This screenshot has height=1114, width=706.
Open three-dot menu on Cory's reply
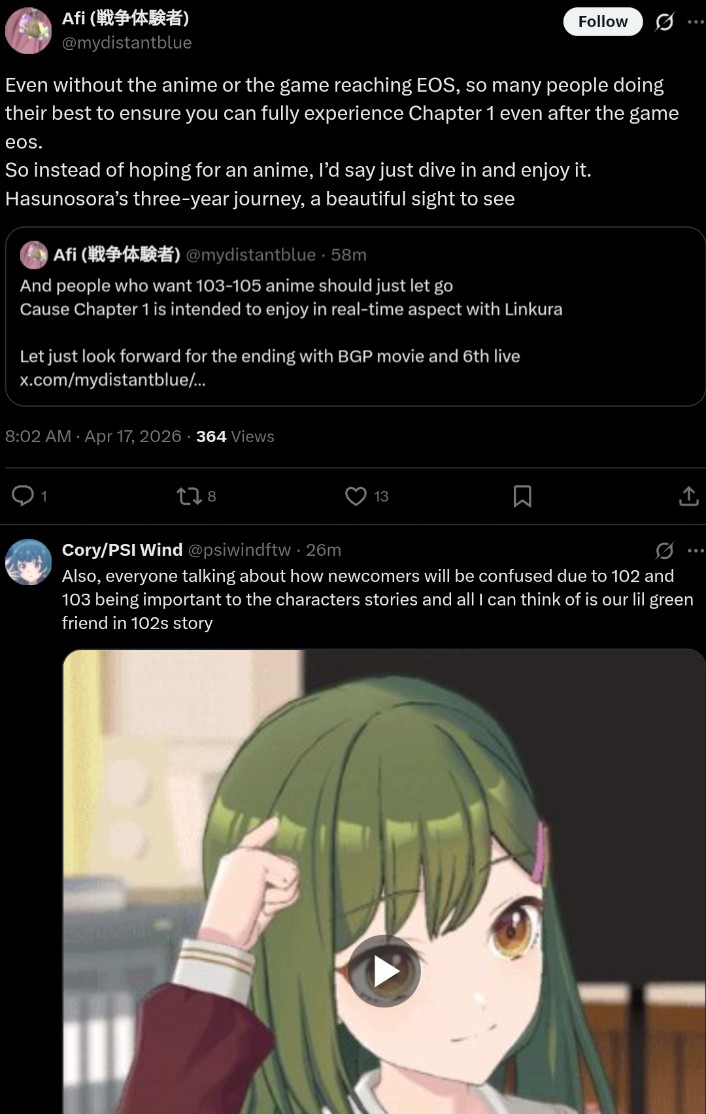pos(695,550)
